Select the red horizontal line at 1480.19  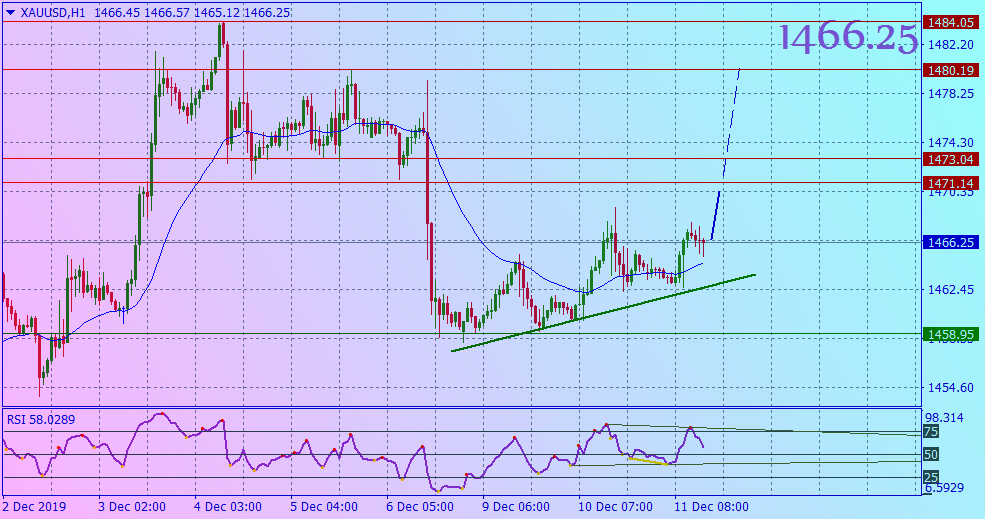(x=462, y=70)
